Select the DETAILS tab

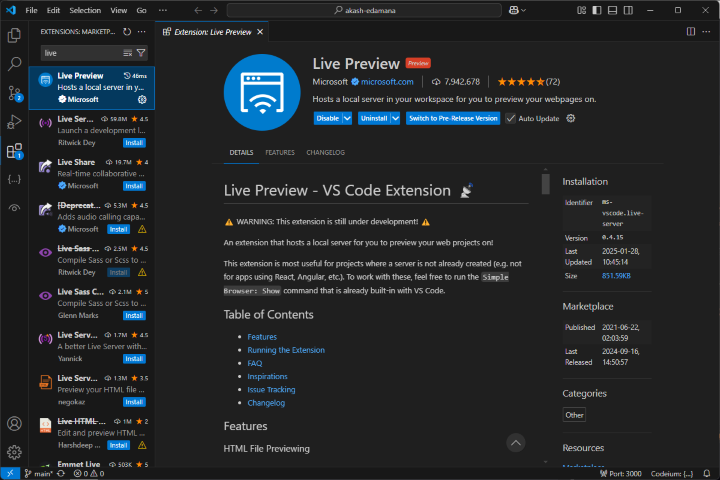[x=242, y=152]
